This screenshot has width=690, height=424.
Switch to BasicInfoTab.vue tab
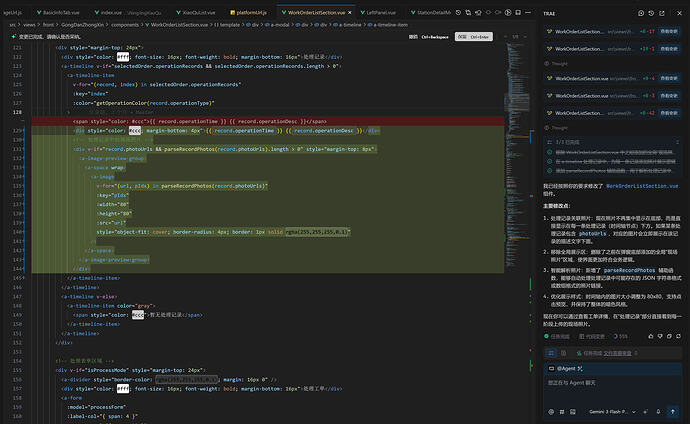click(x=58, y=12)
